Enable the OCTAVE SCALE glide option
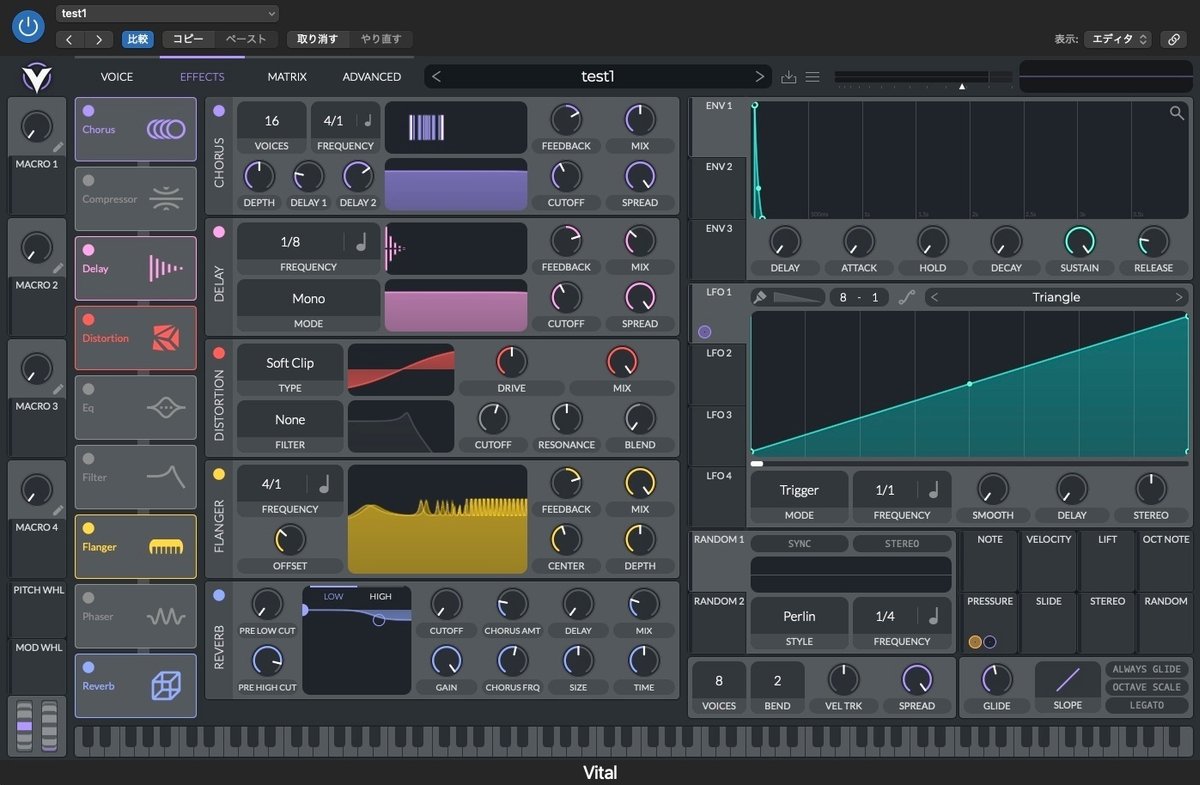This screenshot has height=785, width=1200. coord(1146,687)
